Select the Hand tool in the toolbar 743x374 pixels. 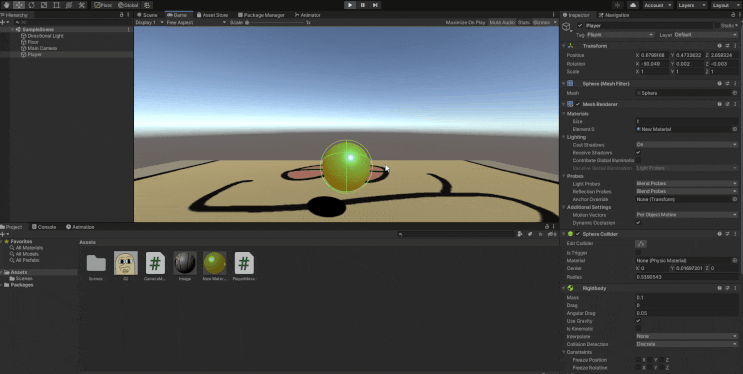[7, 5]
